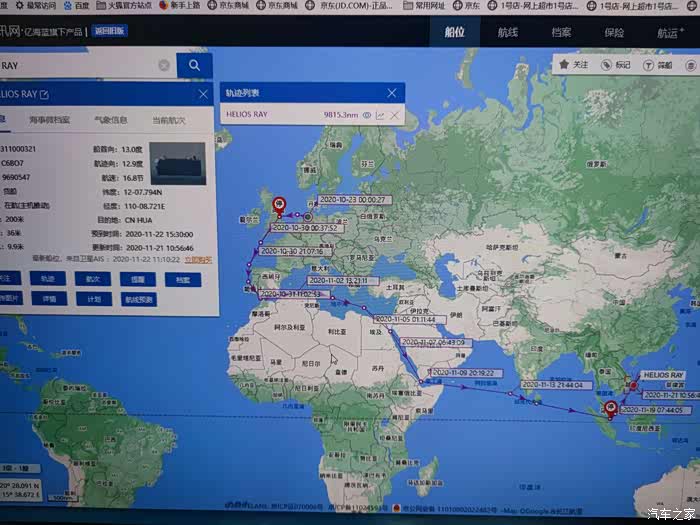The height and width of the screenshot is (525, 700).
Task: Click the red stop pin near Singapore
Action: (x=610, y=408)
